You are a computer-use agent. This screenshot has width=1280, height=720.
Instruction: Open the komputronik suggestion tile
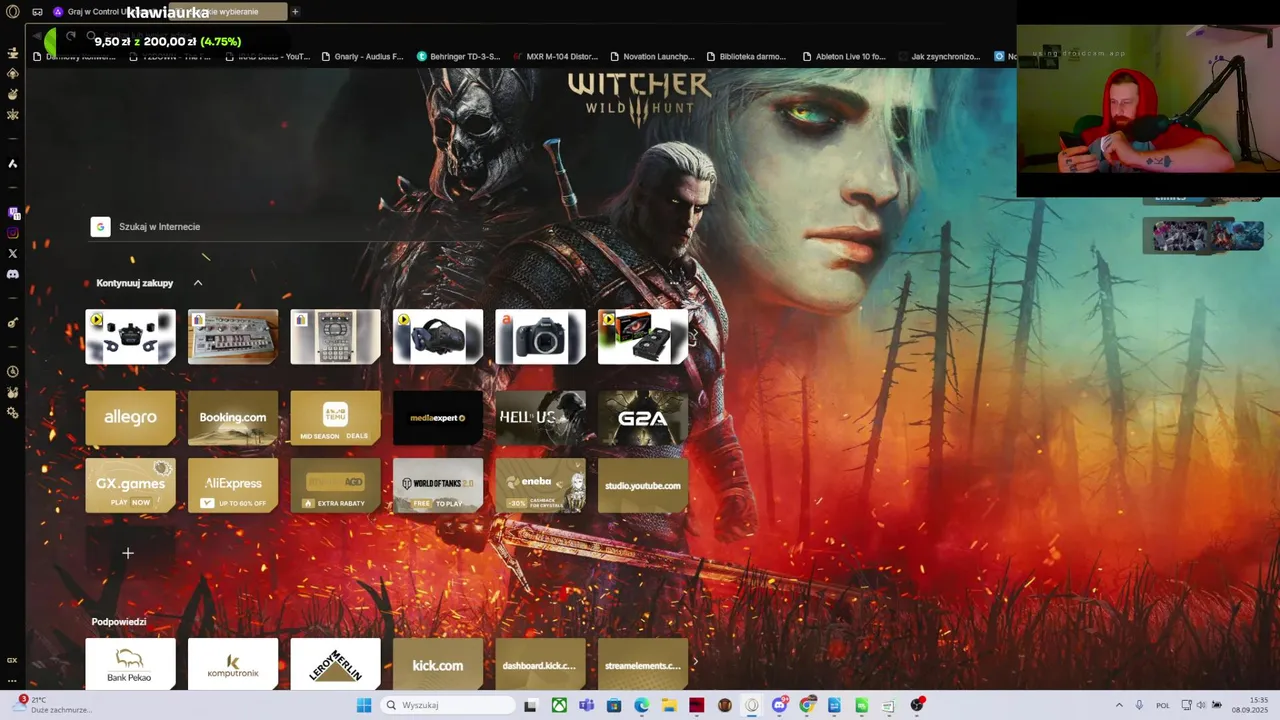click(x=233, y=664)
